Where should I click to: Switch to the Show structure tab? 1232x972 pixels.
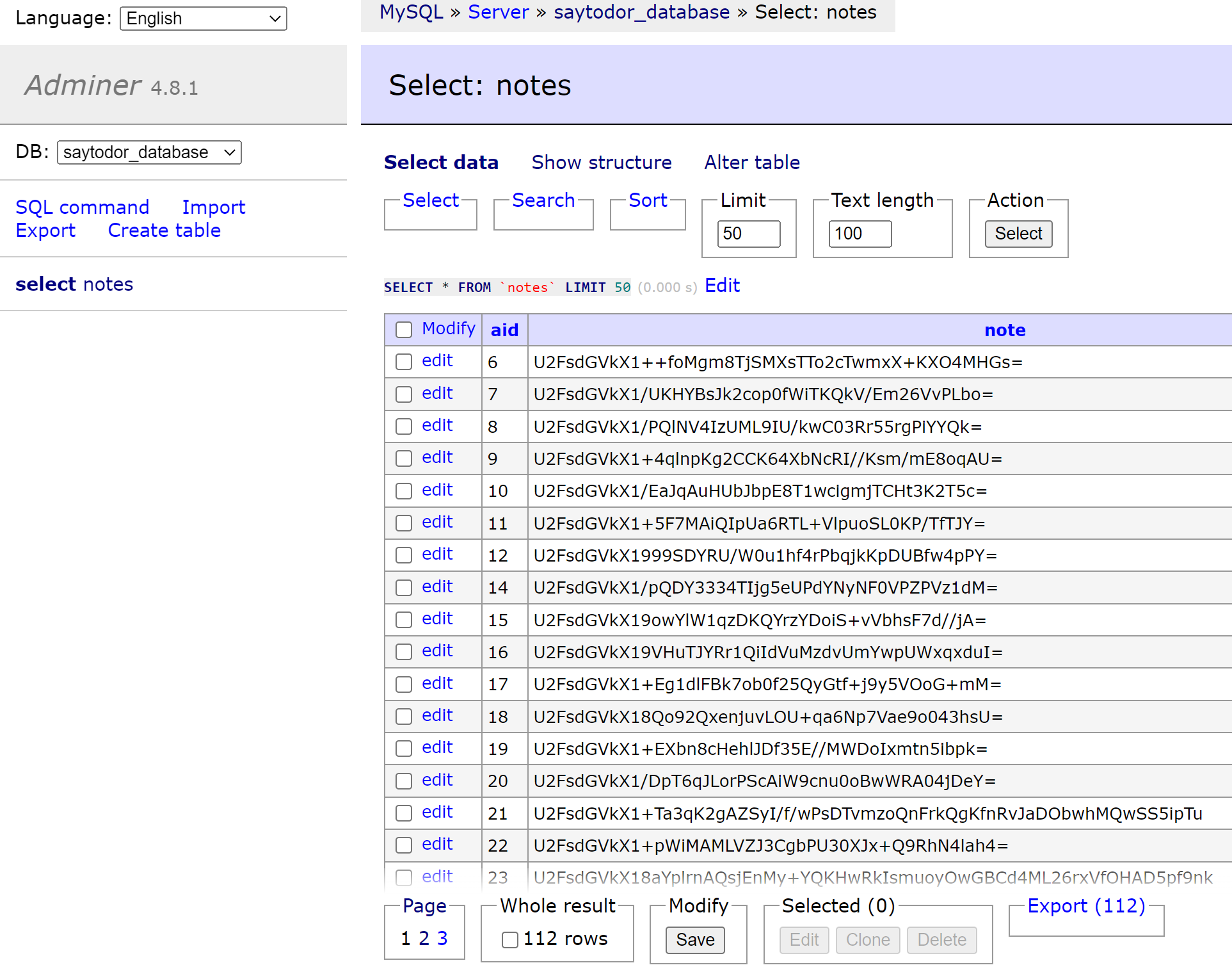coord(601,163)
